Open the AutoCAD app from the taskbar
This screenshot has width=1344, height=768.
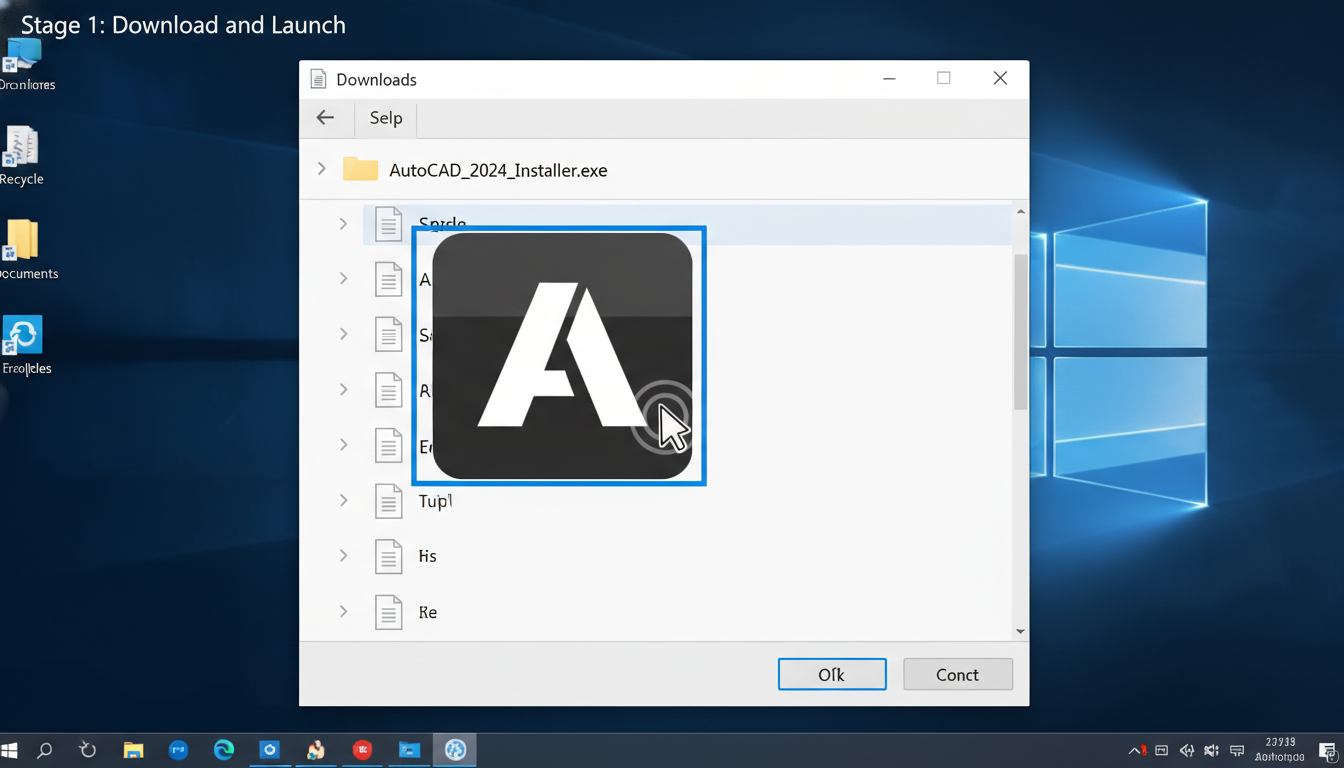coord(455,749)
